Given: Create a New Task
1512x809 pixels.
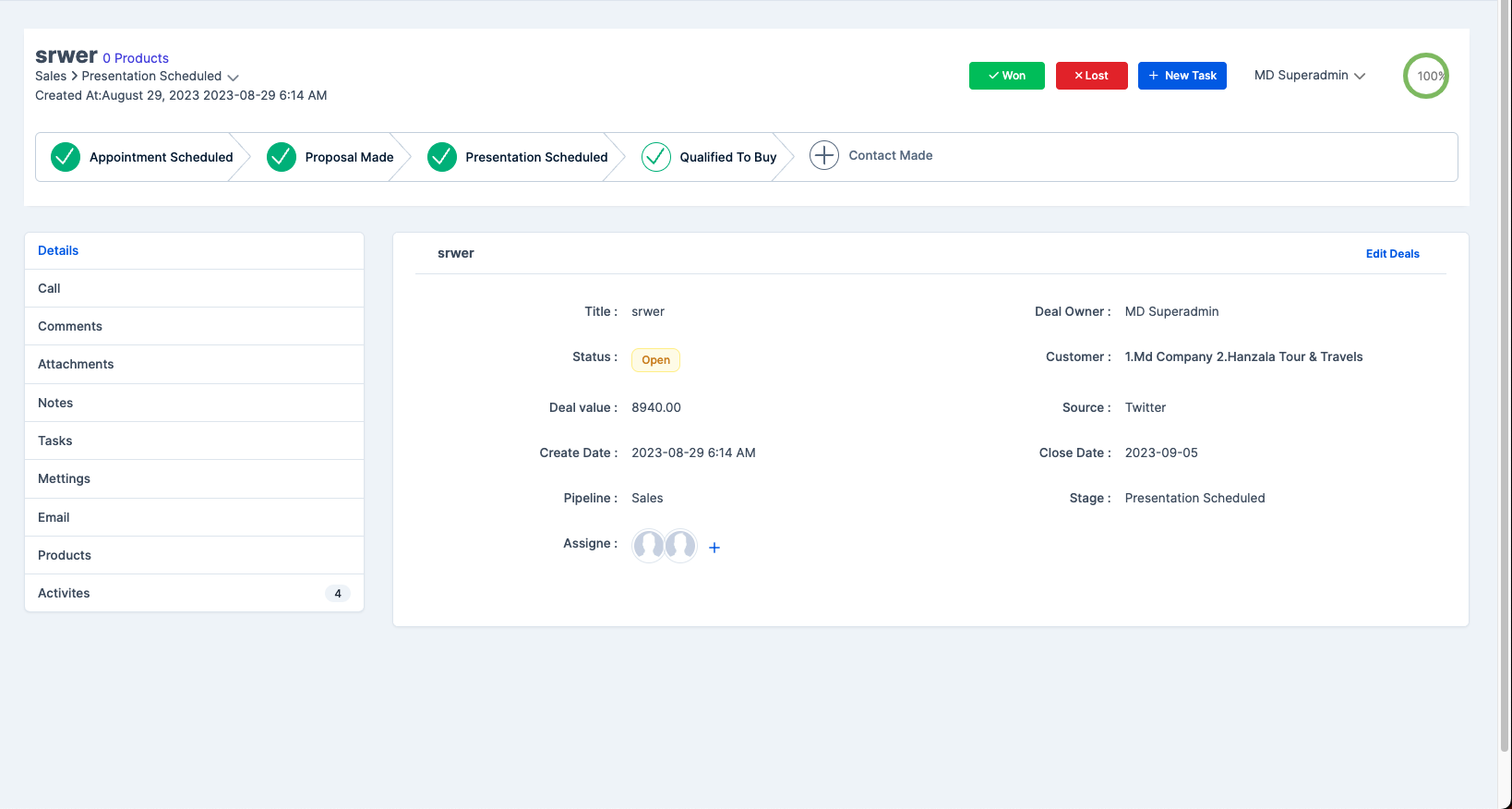Looking at the screenshot, I should pyautogui.click(x=1182, y=76).
